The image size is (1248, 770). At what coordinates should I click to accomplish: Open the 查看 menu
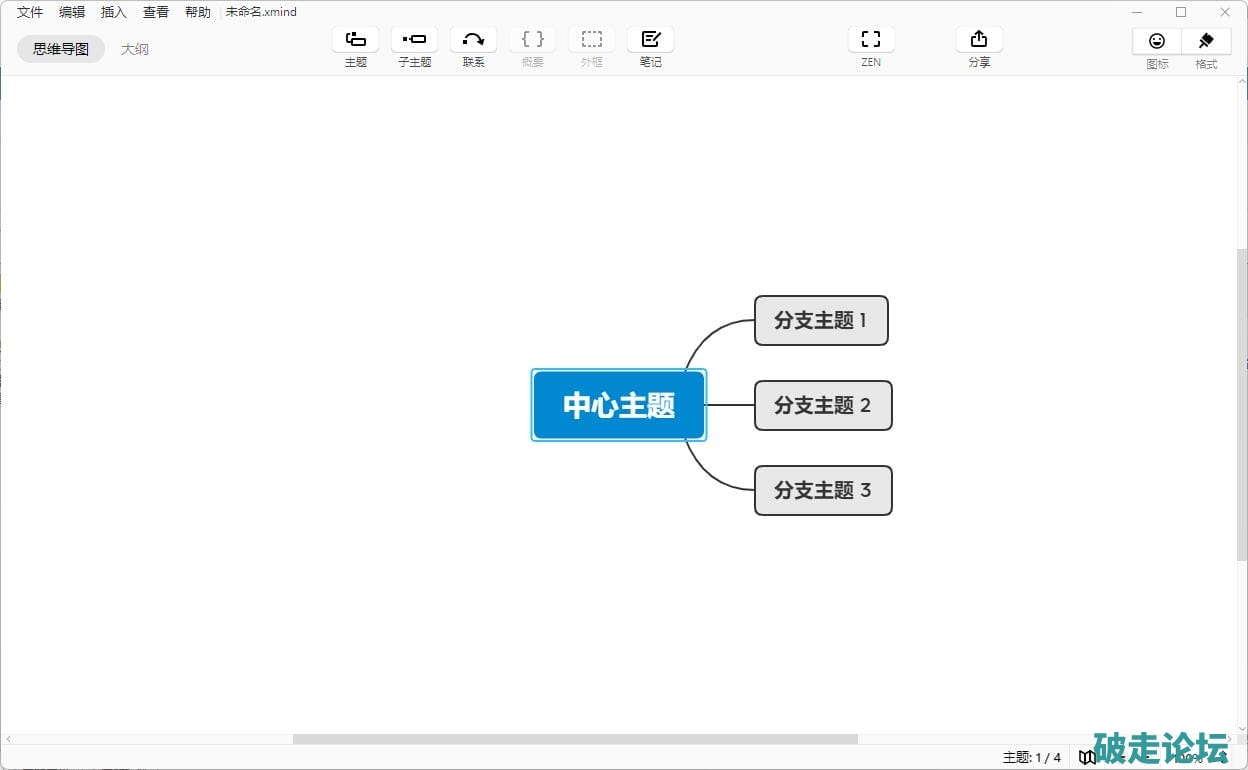pyautogui.click(x=156, y=12)
